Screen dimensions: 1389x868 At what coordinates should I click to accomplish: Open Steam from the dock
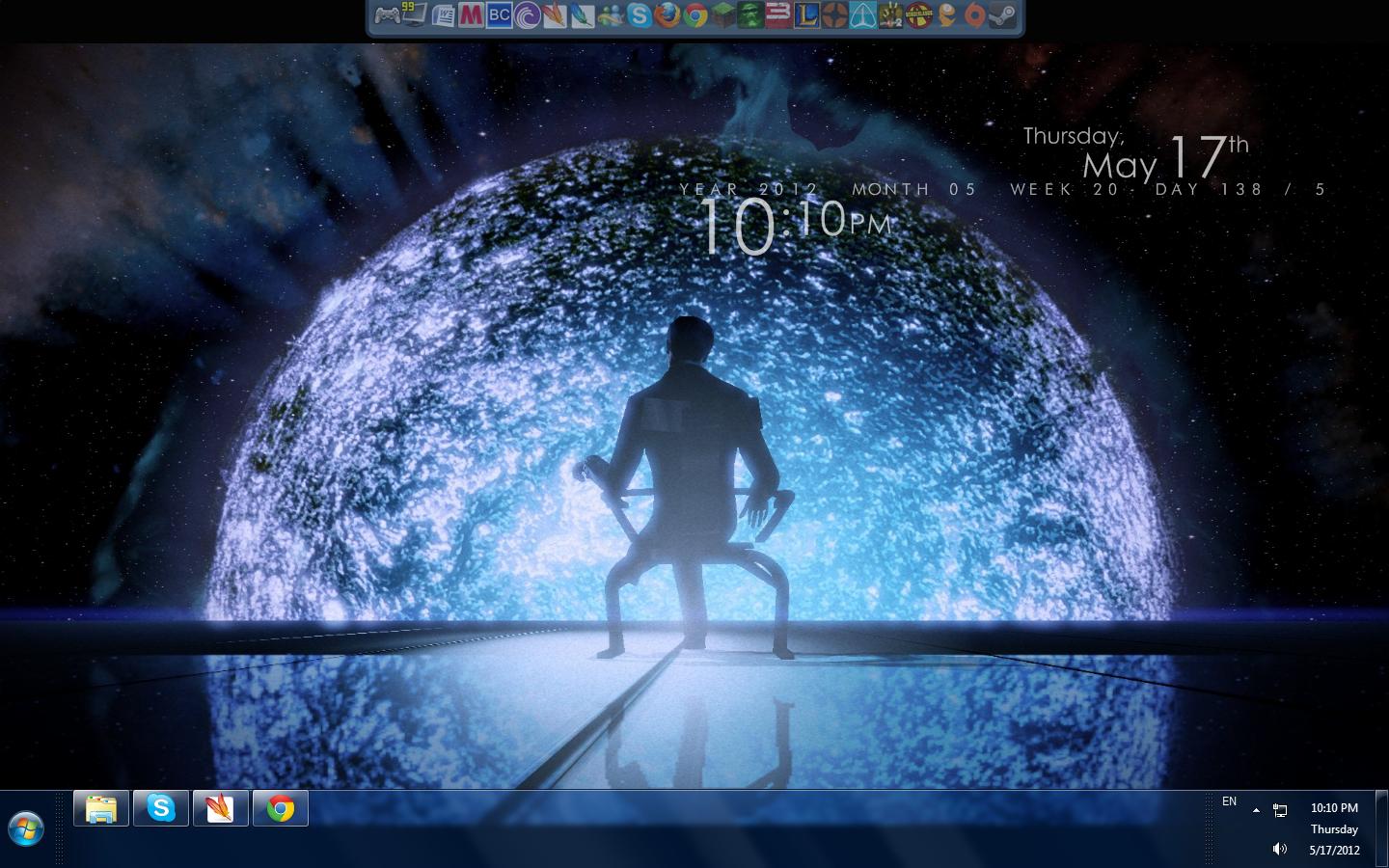tap(1002, 15)
